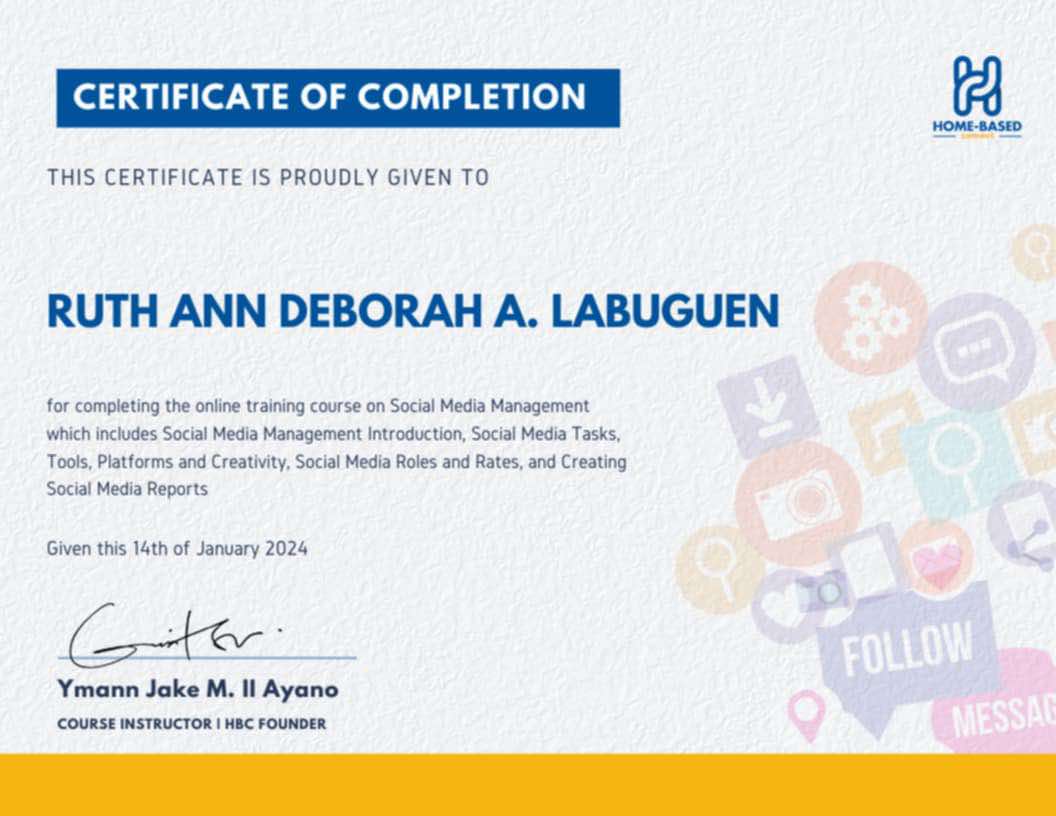Click 'COURSE INSTRUCTOR | HBC FOUNDER' text
Image resolution: width=1056 pixels, height=816 pixels.
tap(192, 724)
